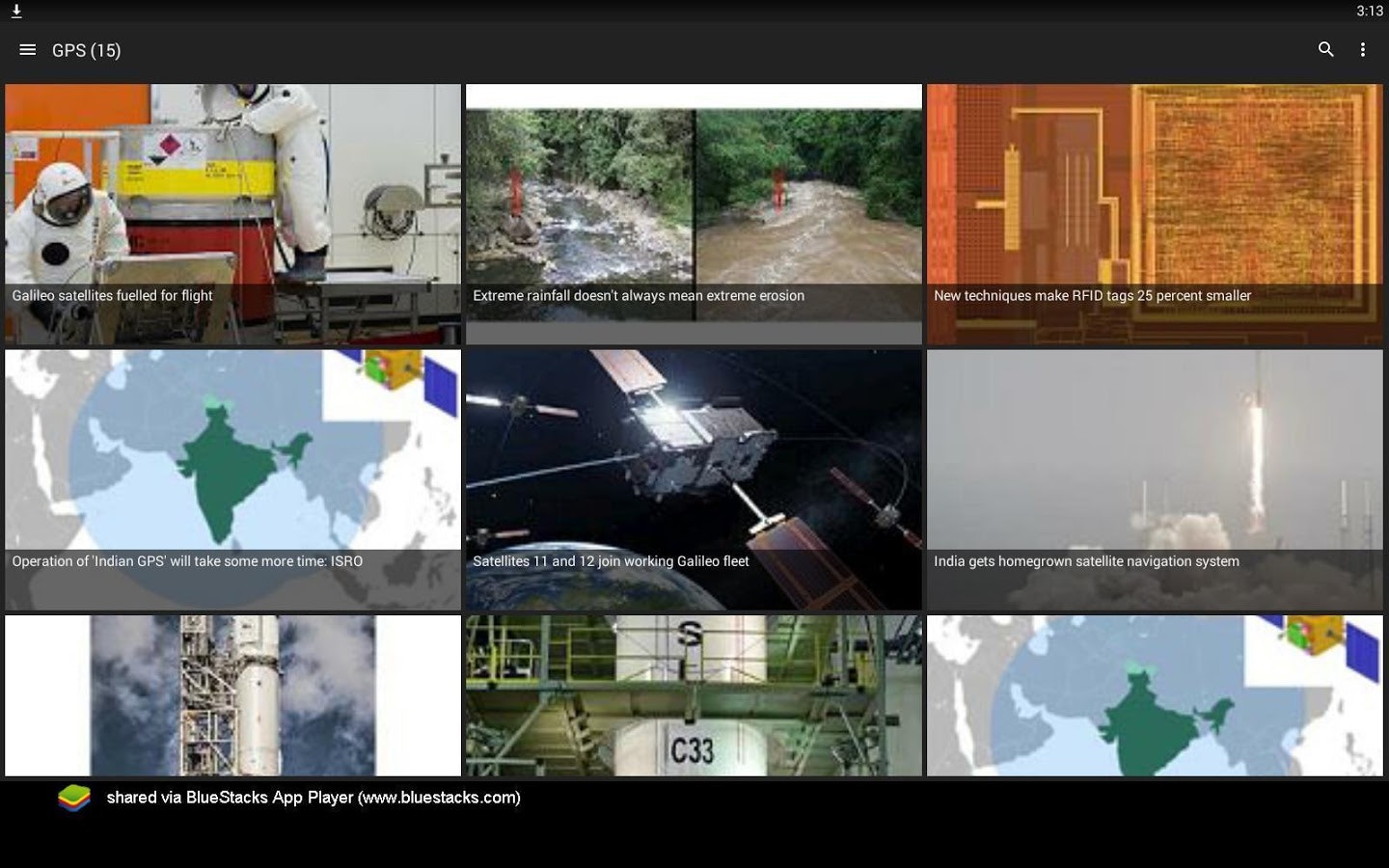
Task: Open 'Galileo satellites fuelled for flight' article
Action: [x=231, y=214]
